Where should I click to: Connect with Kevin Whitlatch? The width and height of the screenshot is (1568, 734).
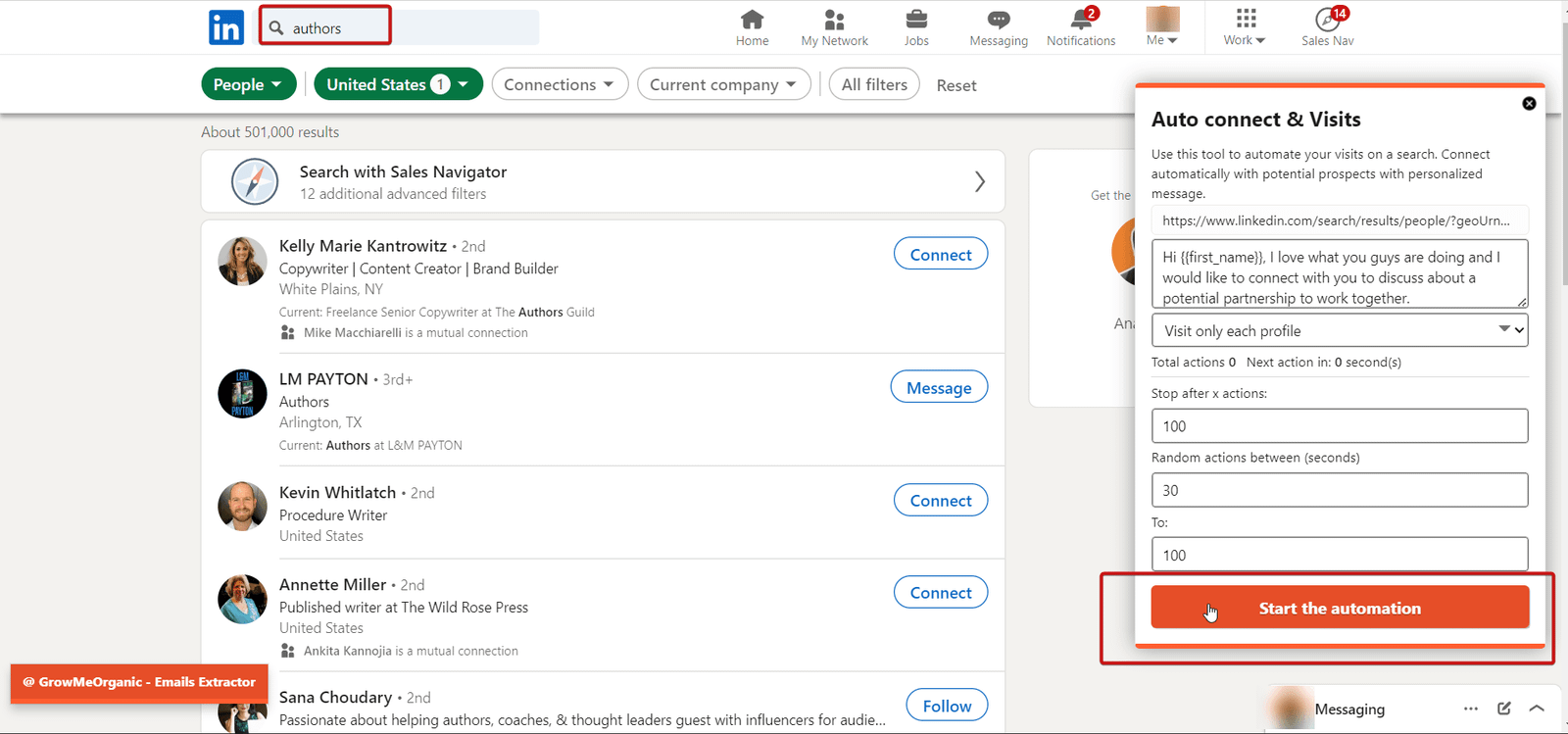941,500
